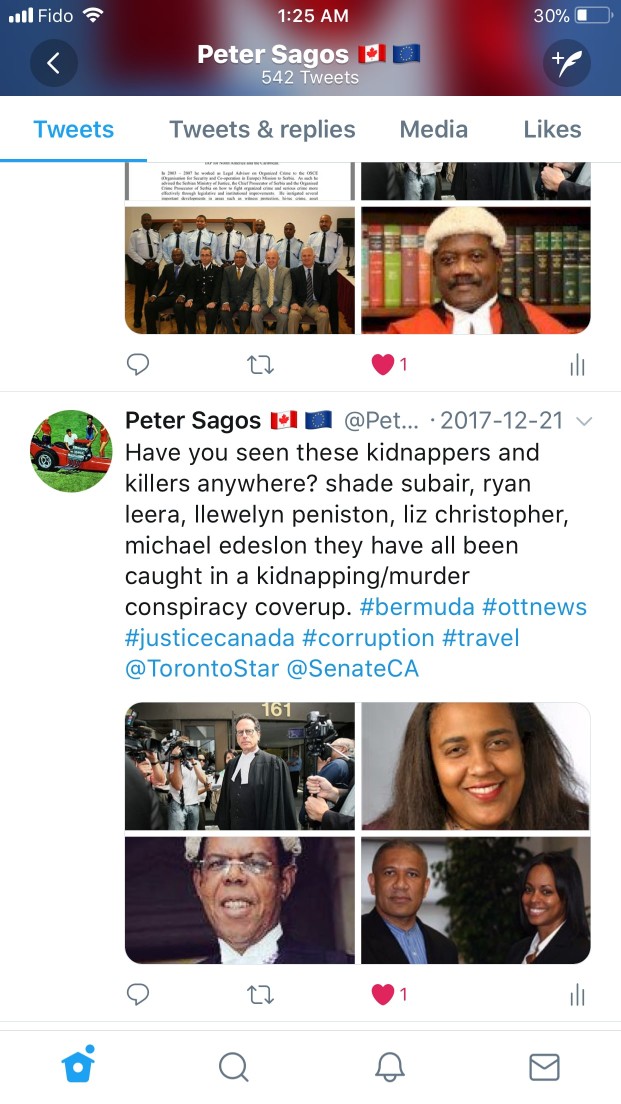Screen dimensions: 621x1104
Task: Open Peter Sagos red car avatar
Action: tap(71, 451)
